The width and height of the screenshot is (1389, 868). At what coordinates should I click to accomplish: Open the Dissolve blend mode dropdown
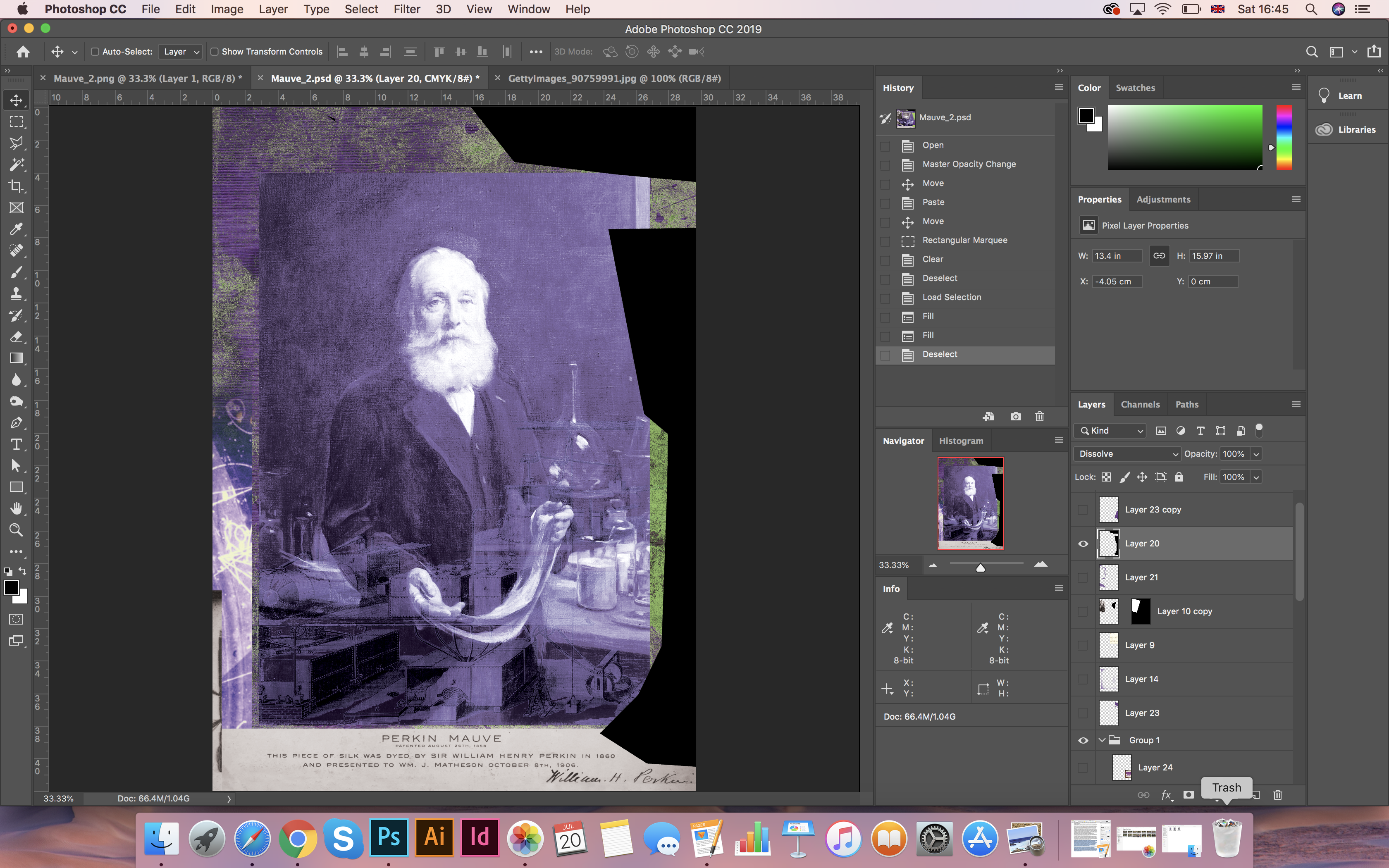click(x=1126, y=454)
